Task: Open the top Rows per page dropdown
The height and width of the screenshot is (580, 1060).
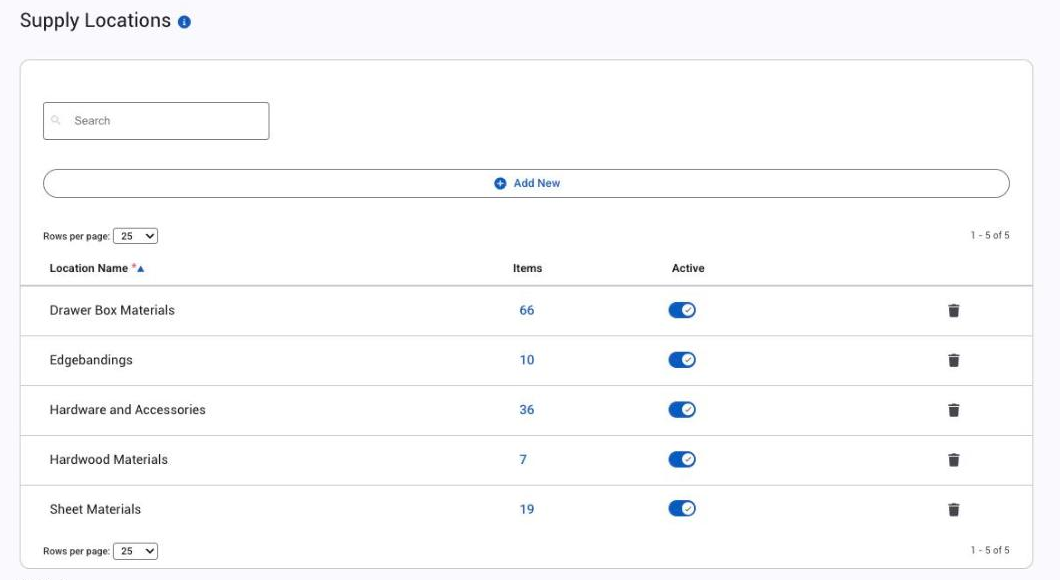Action: pyautogui.click(x=135, y=236)
